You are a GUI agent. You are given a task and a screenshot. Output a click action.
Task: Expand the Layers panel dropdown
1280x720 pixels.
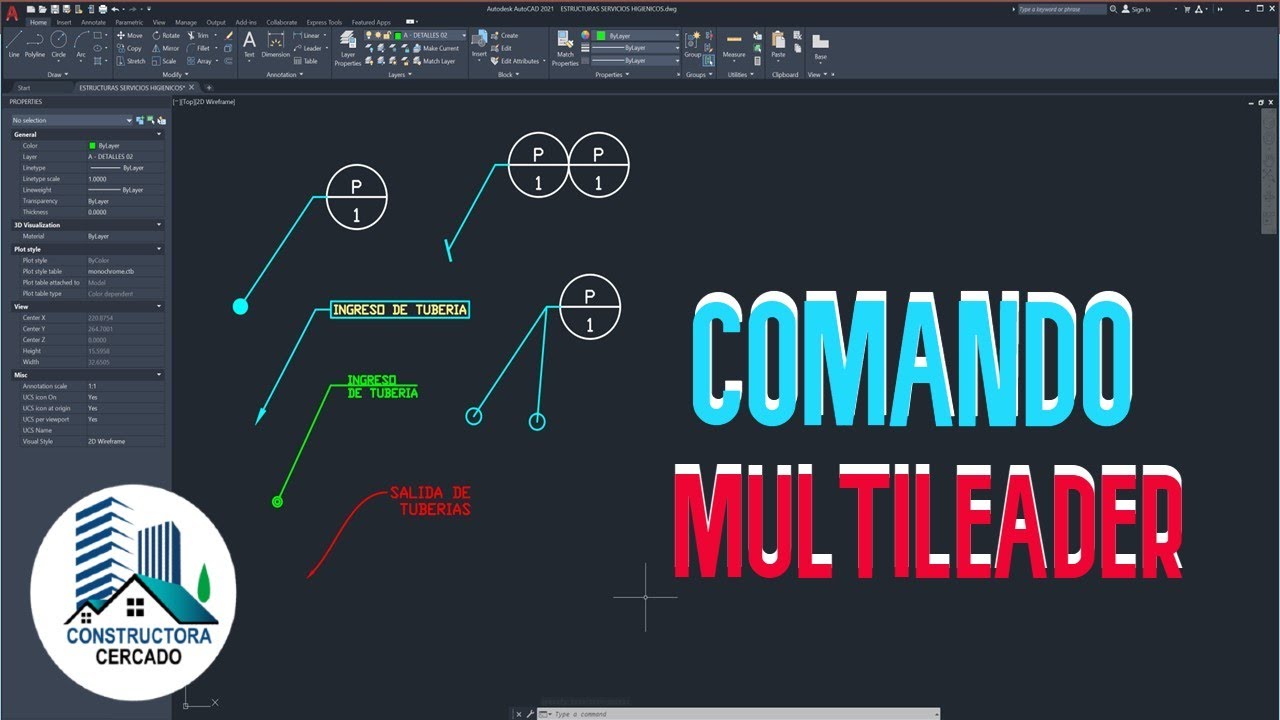400,74
